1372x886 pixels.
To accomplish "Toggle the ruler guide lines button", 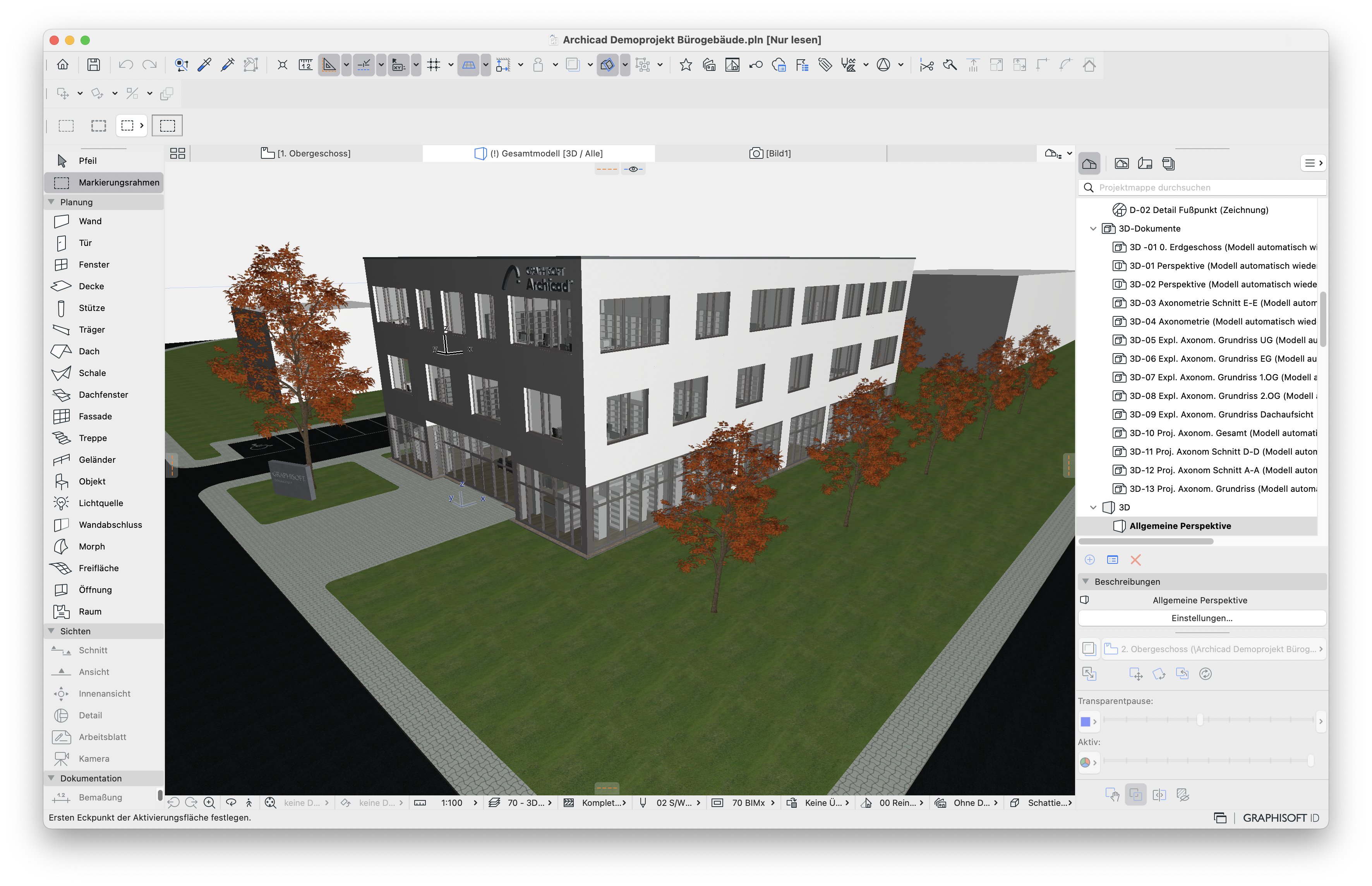I will point(329,65).
